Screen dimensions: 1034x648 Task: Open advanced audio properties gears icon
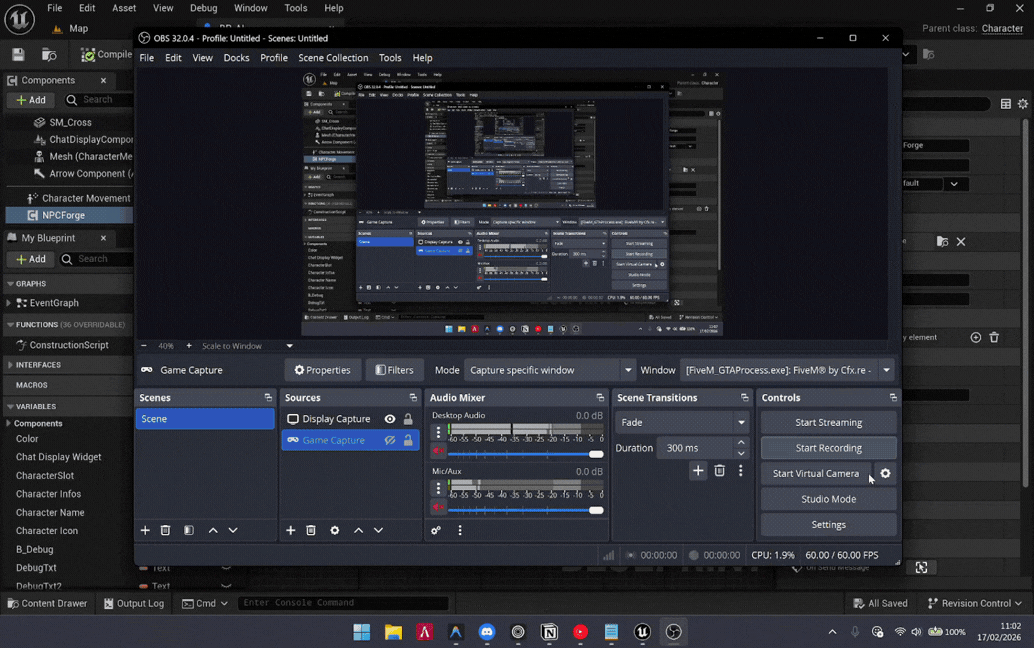[436, 531]
